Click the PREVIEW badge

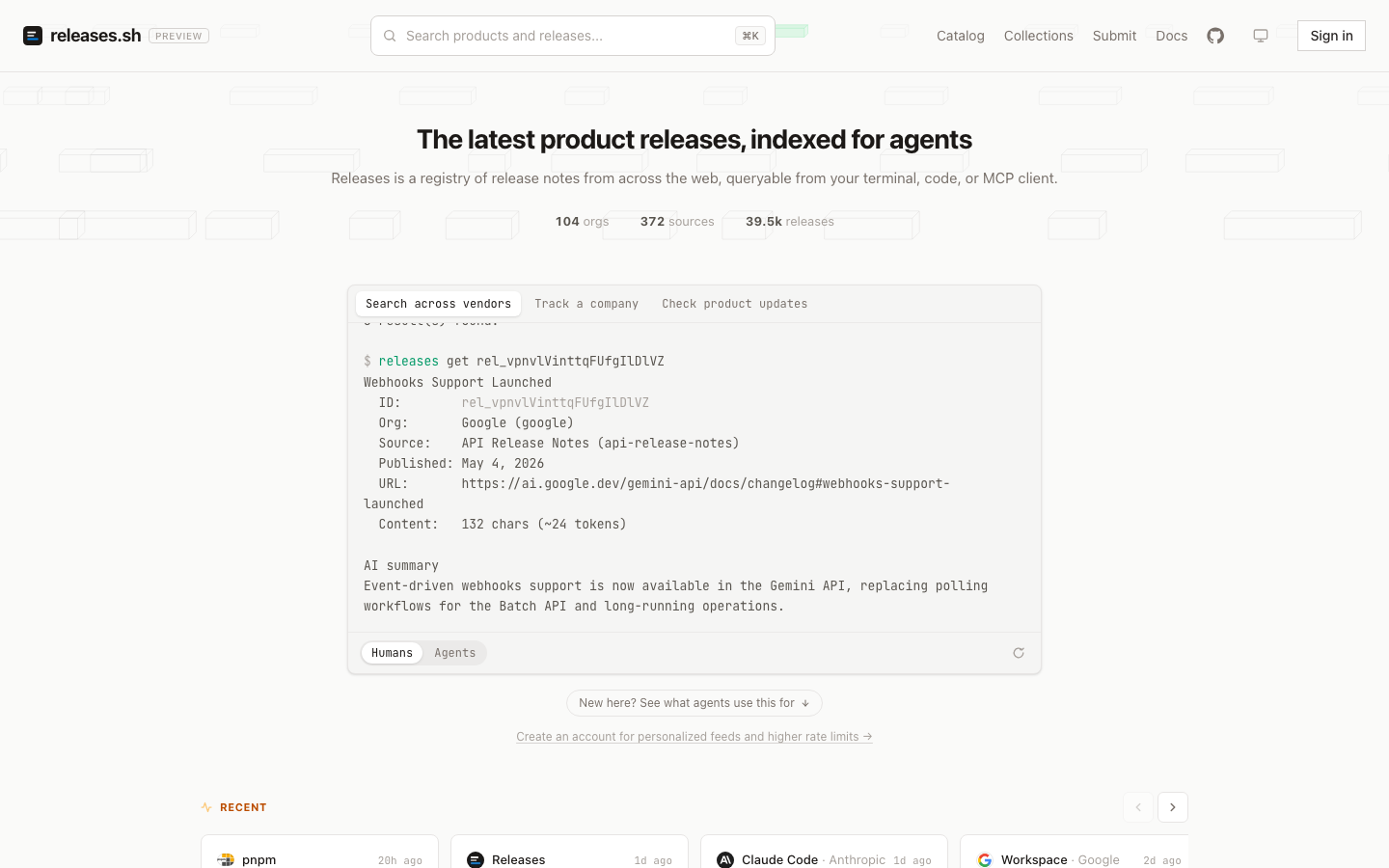[x=178, y=36]
